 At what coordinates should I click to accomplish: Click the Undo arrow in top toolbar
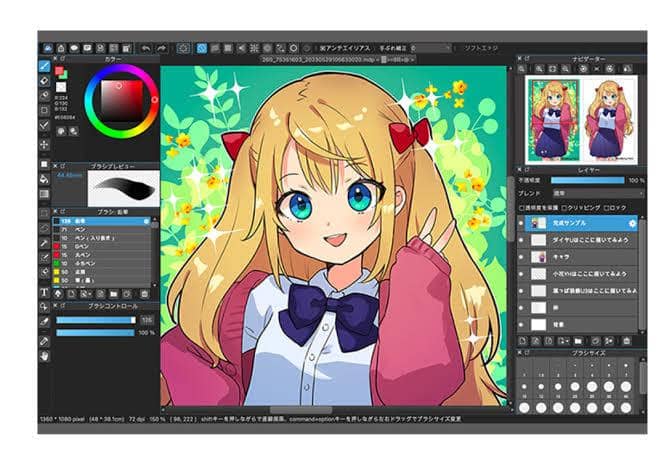tap(146, 47)
